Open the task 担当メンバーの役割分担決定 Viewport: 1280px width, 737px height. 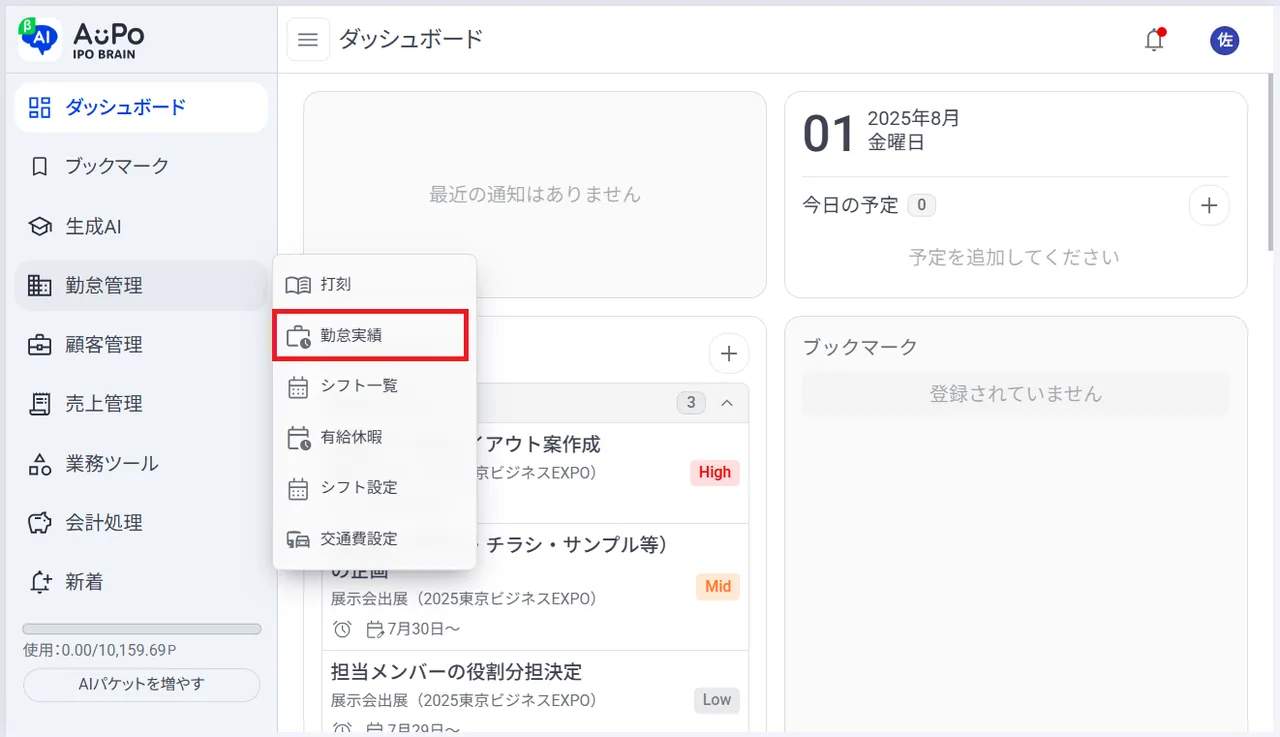456,671
